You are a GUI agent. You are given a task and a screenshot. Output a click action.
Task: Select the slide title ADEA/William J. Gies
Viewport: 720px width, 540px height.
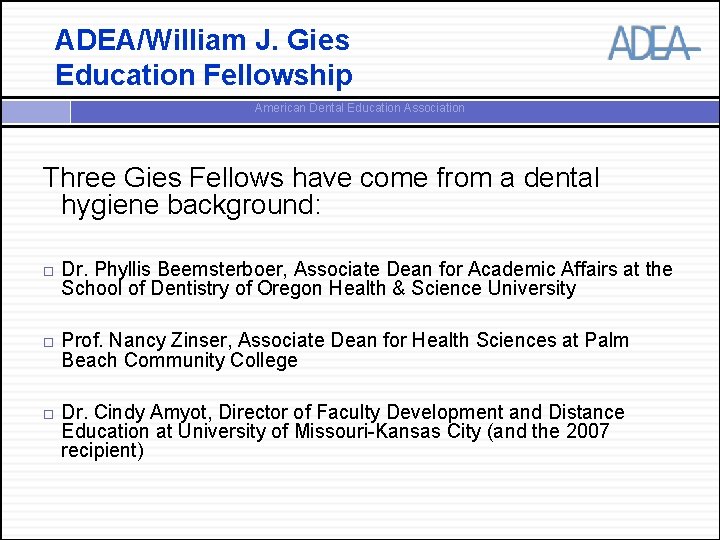point(202,40)
